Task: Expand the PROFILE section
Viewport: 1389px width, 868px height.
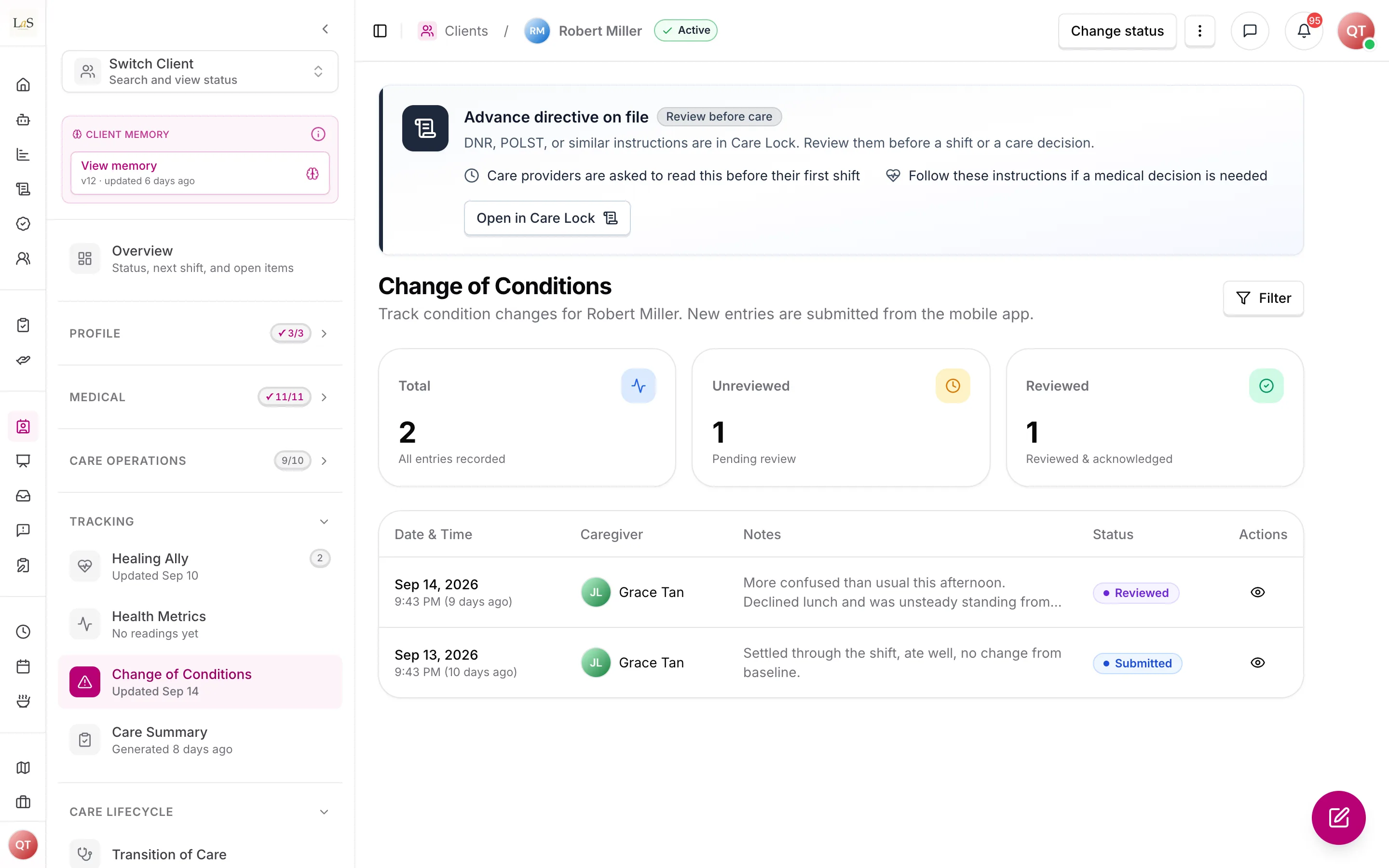Action: (200, 333)
